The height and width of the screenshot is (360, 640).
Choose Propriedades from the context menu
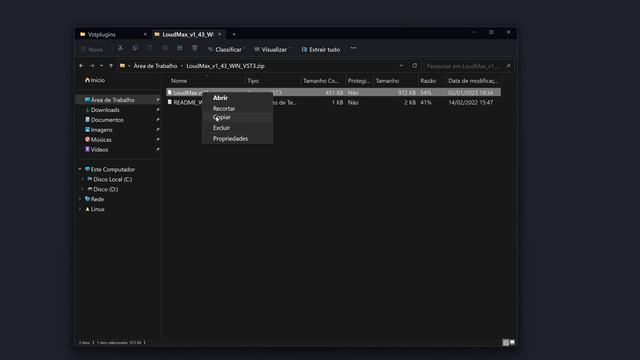tap(238, 139)
